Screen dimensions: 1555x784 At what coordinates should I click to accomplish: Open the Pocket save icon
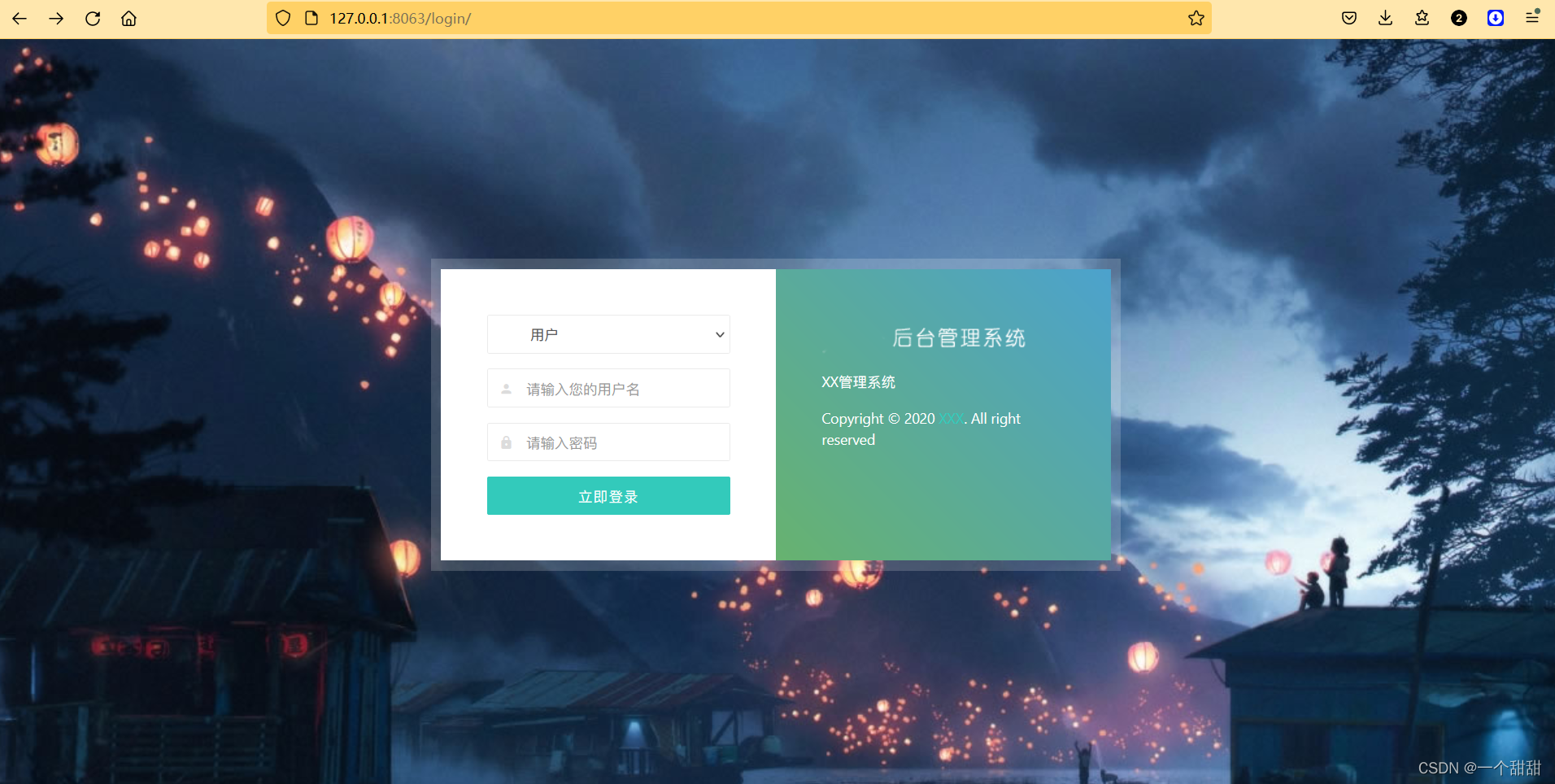(1349, 18)
